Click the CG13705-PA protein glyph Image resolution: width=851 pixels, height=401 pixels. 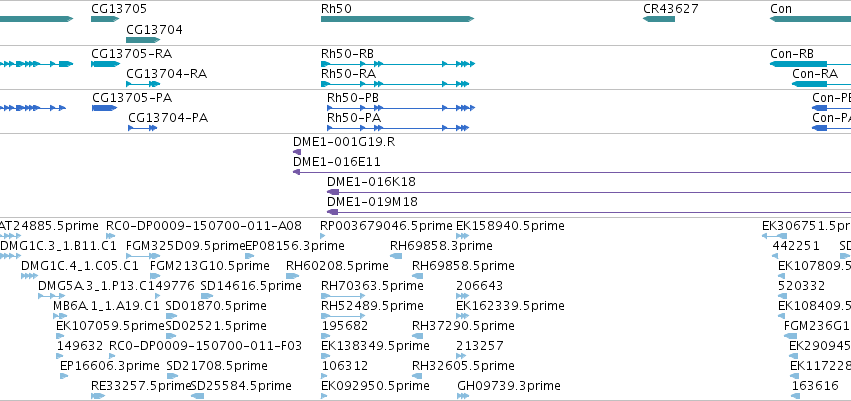click(105, 108)
